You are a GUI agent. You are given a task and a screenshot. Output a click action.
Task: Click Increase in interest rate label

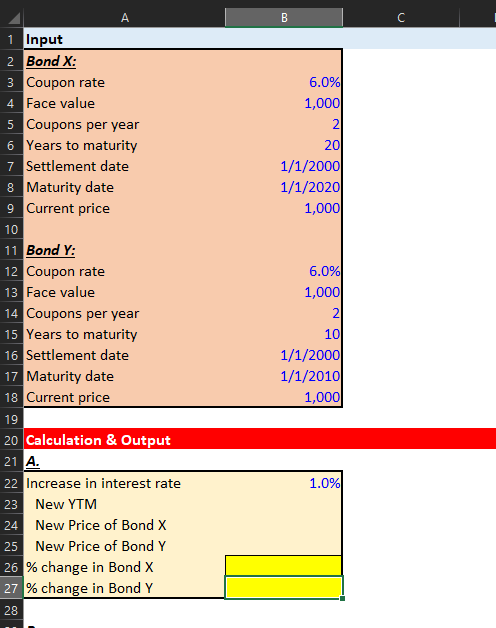click(103, 483)
